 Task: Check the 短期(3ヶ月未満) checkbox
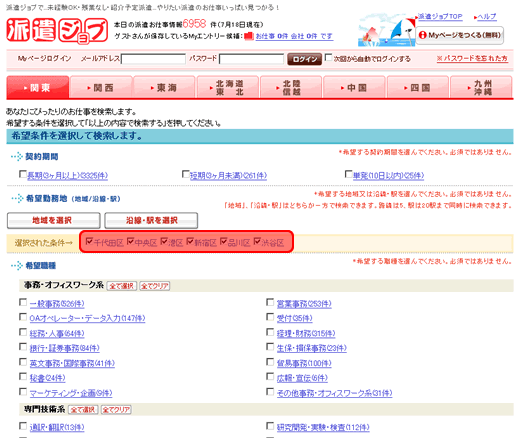pyautogui.click(x=186, y=174)
